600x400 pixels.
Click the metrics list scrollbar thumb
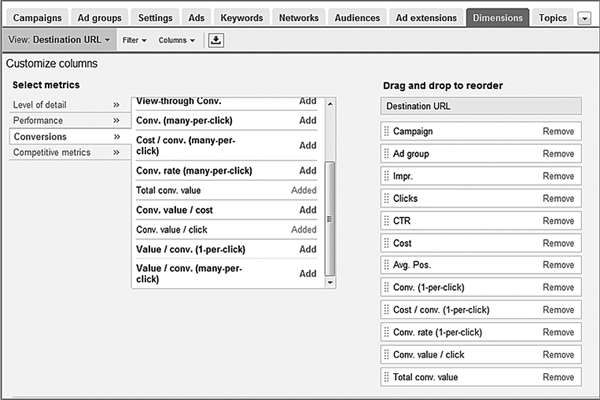click(329, 219)
